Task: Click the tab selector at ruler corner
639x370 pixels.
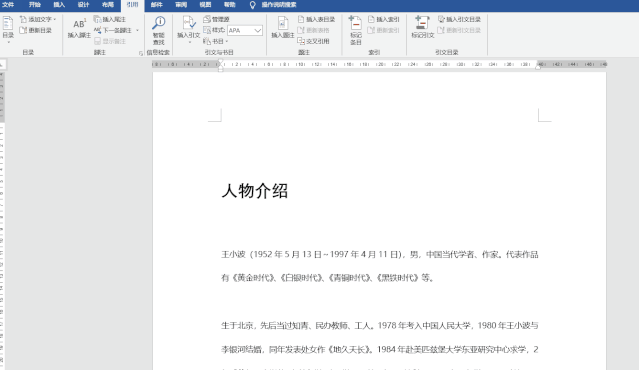Action: coord(2,64)
